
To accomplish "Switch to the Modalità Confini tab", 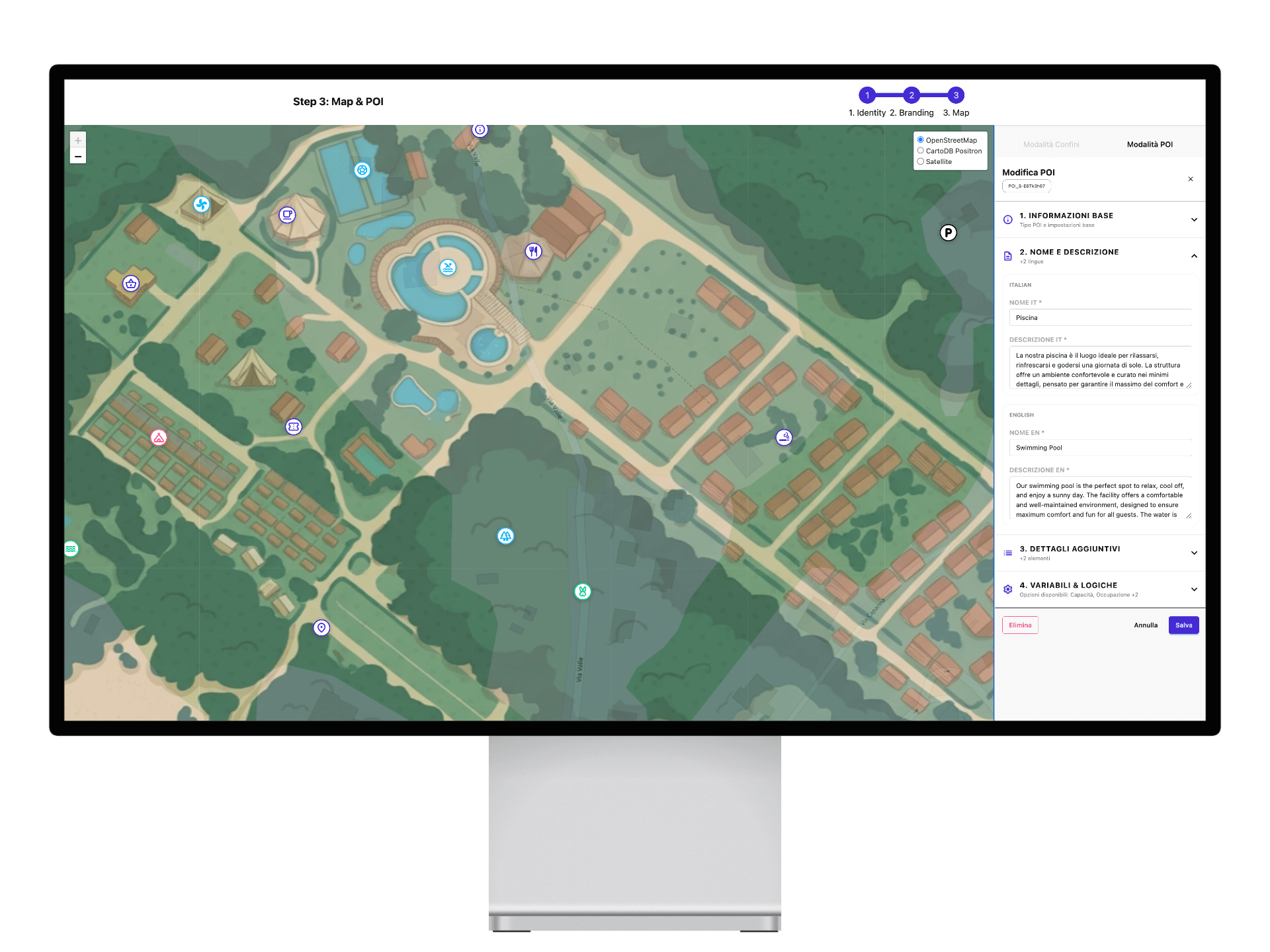I will pyautogui.click(x=1050, y=144).
